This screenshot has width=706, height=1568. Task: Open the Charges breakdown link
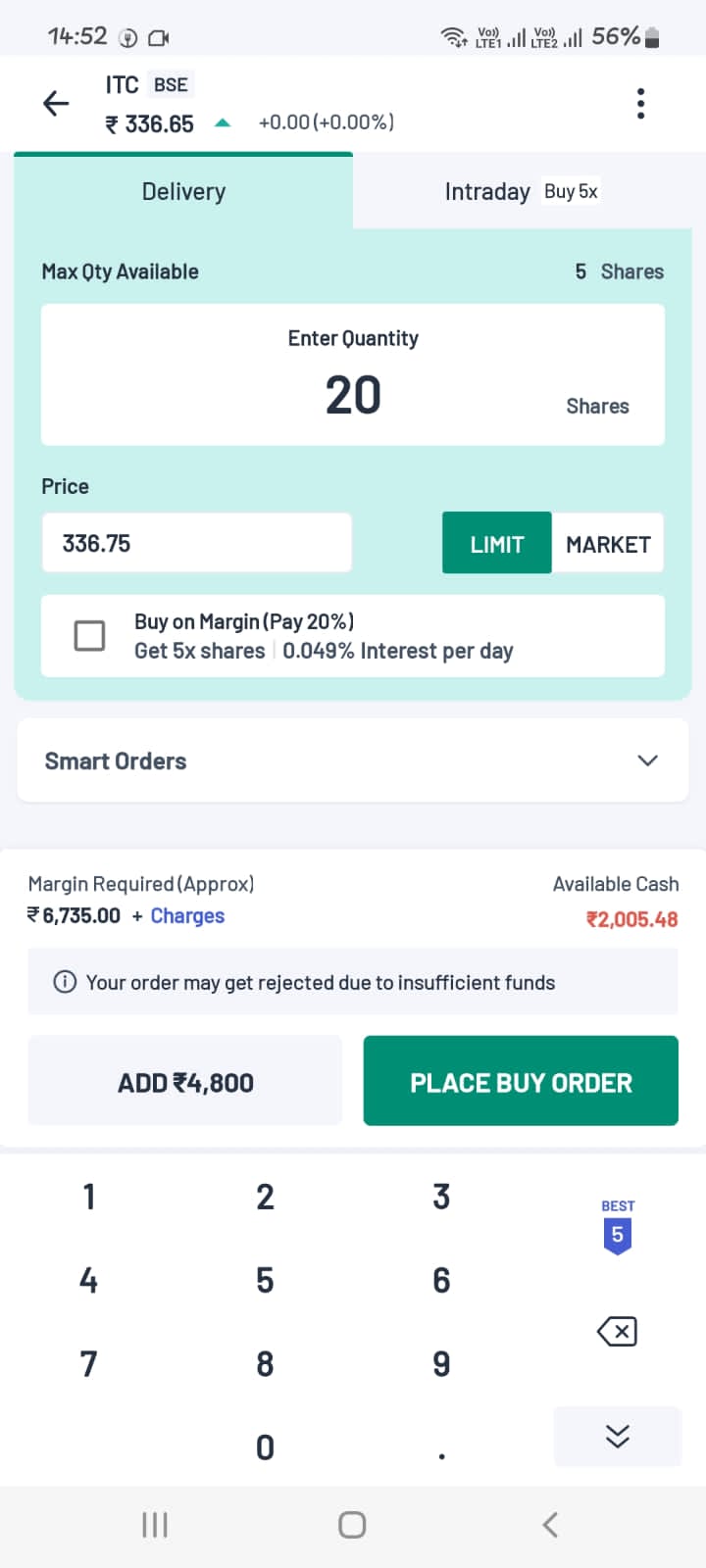tap(187, 915)
